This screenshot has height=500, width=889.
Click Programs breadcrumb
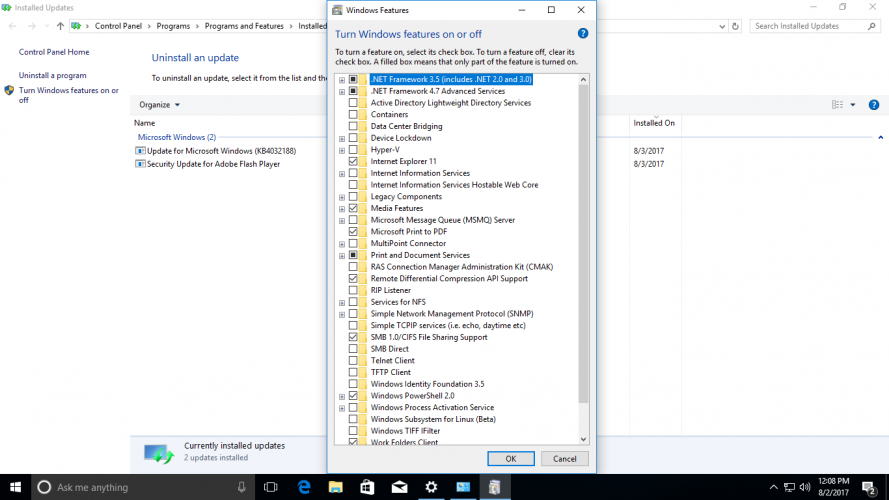click(x=173, y=26)
